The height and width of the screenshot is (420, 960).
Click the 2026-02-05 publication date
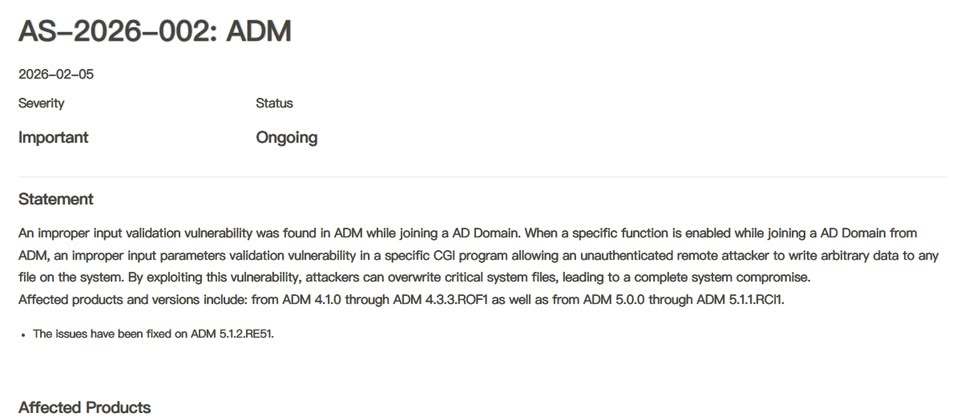(x=56, y=74)
